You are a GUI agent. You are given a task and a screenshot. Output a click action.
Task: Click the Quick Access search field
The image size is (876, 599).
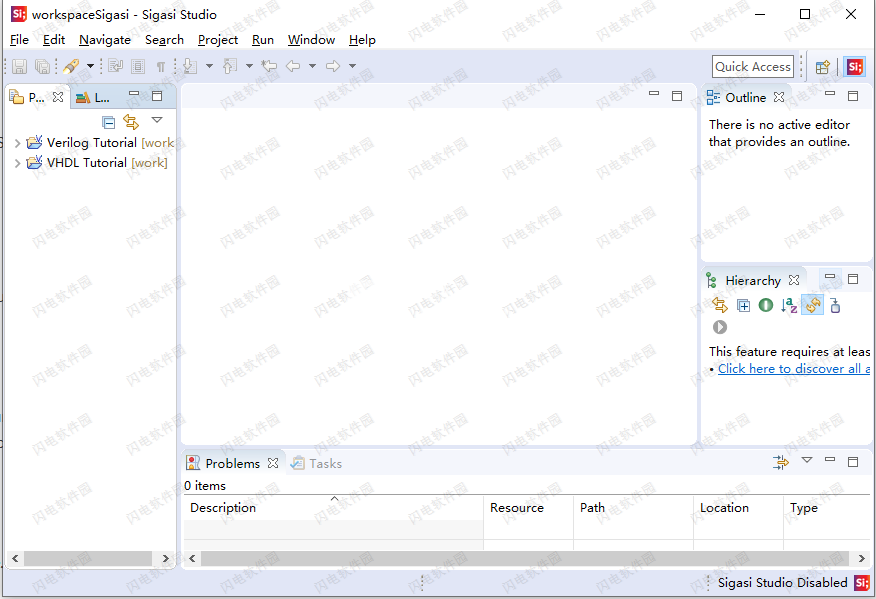[753, 66]
